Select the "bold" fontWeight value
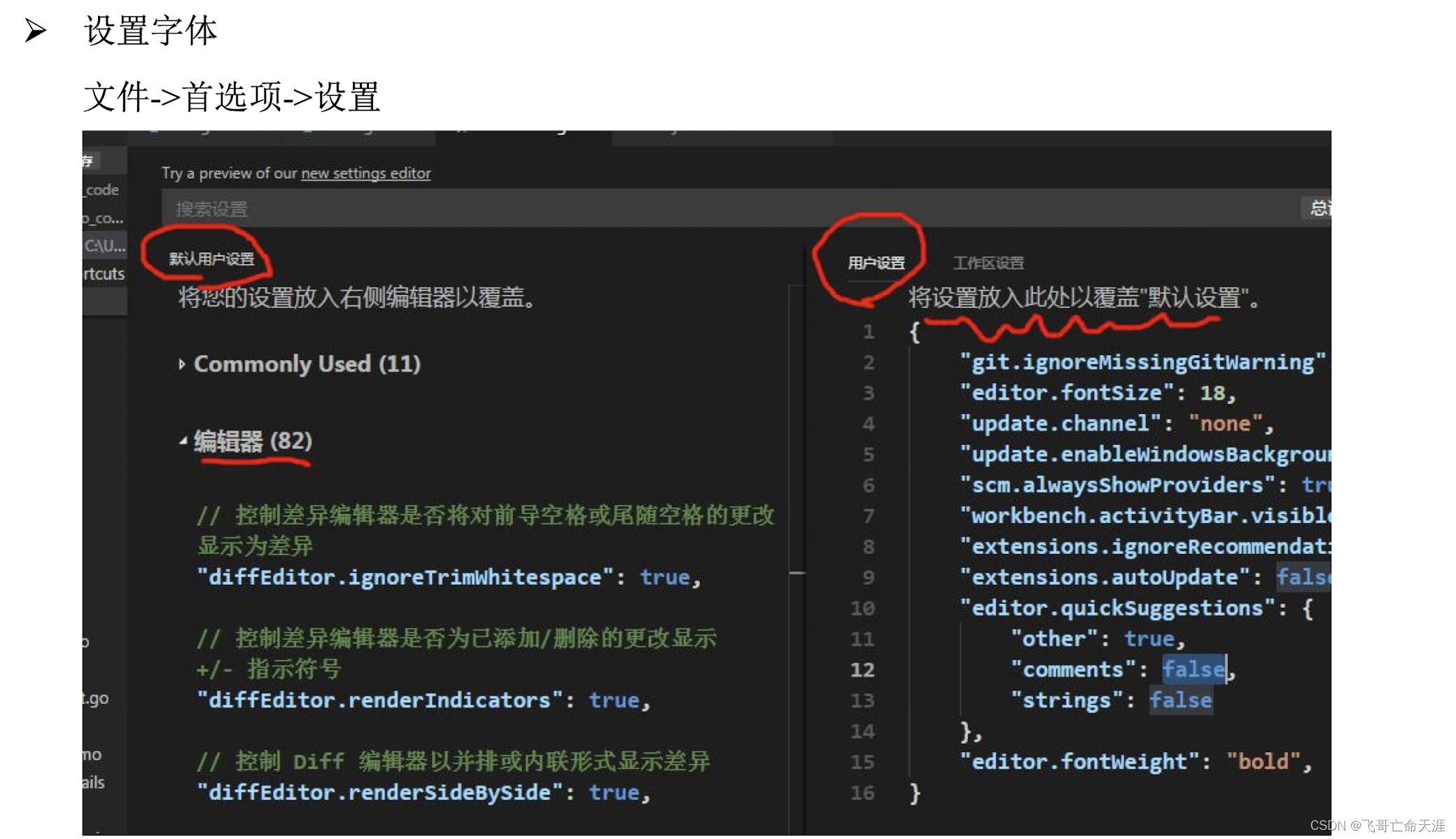 pyautogui.click(x=1263, y=762)
